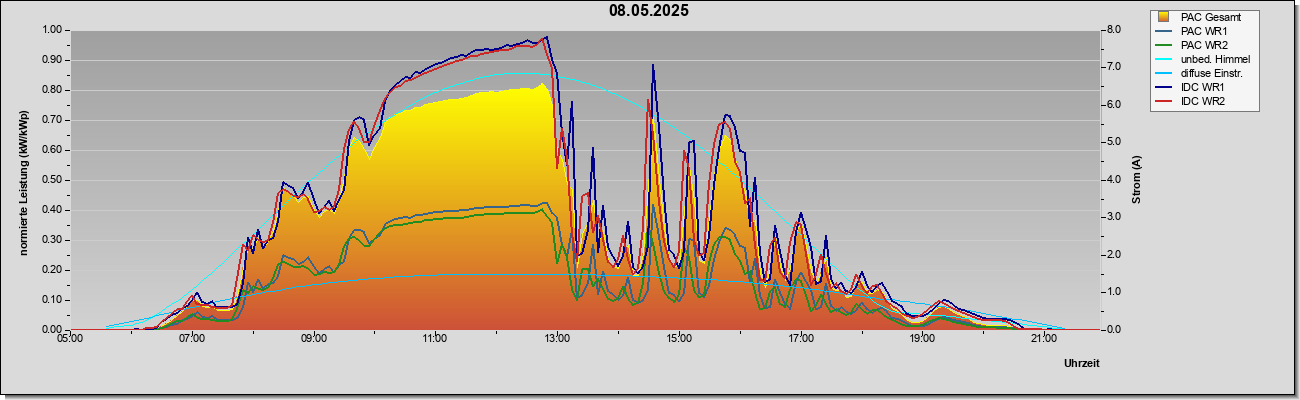The height and width of the screenshot is (400, 1300).
Task: Click the chart title 08.05.2025
Action: [x=648, y=11]
